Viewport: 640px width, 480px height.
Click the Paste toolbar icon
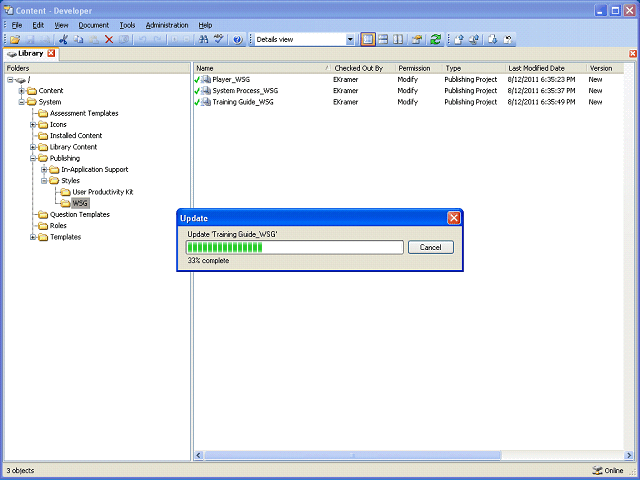pyautogui.click(x=93, y=40)
